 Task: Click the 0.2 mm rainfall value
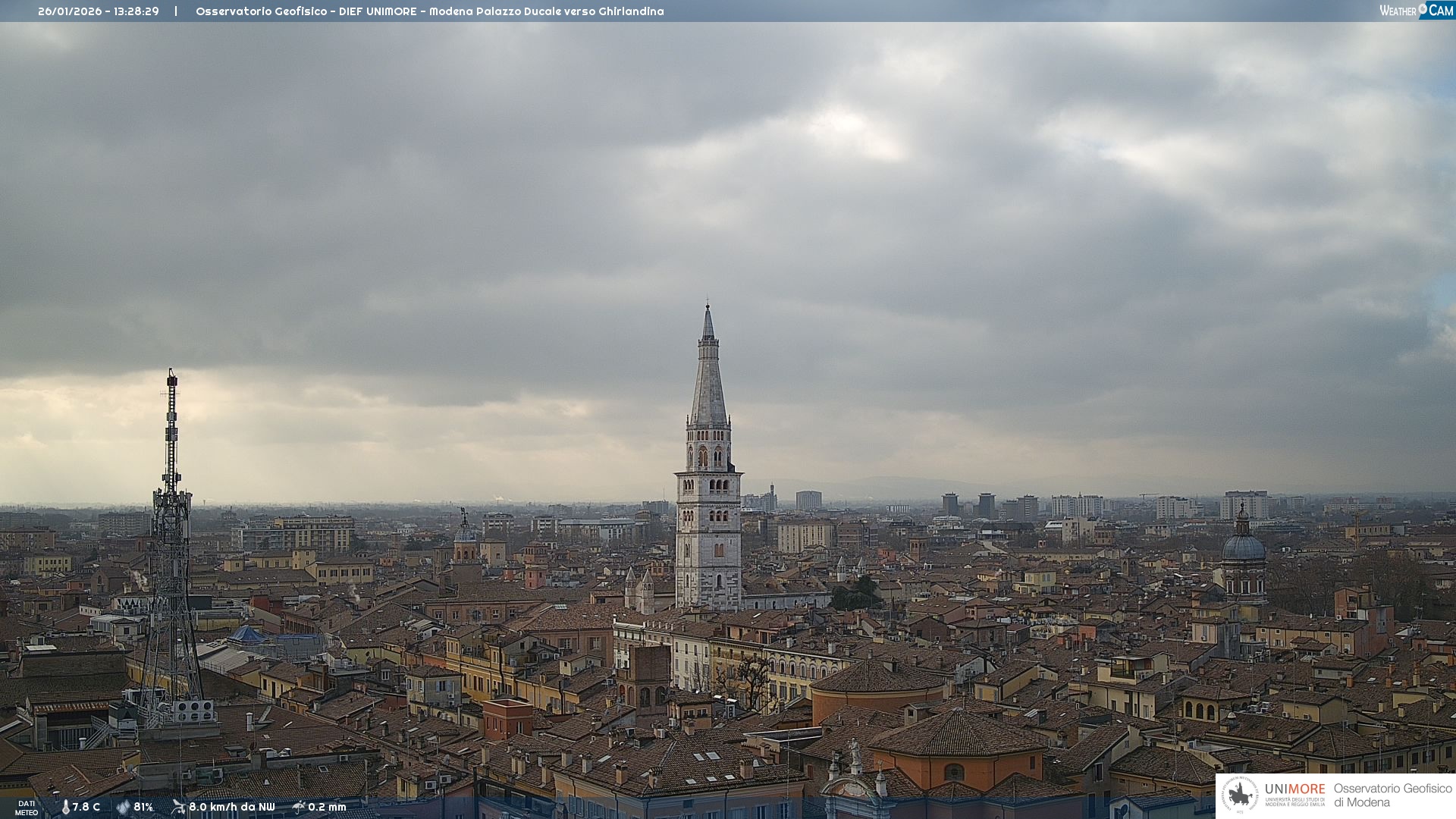point(327,808)
